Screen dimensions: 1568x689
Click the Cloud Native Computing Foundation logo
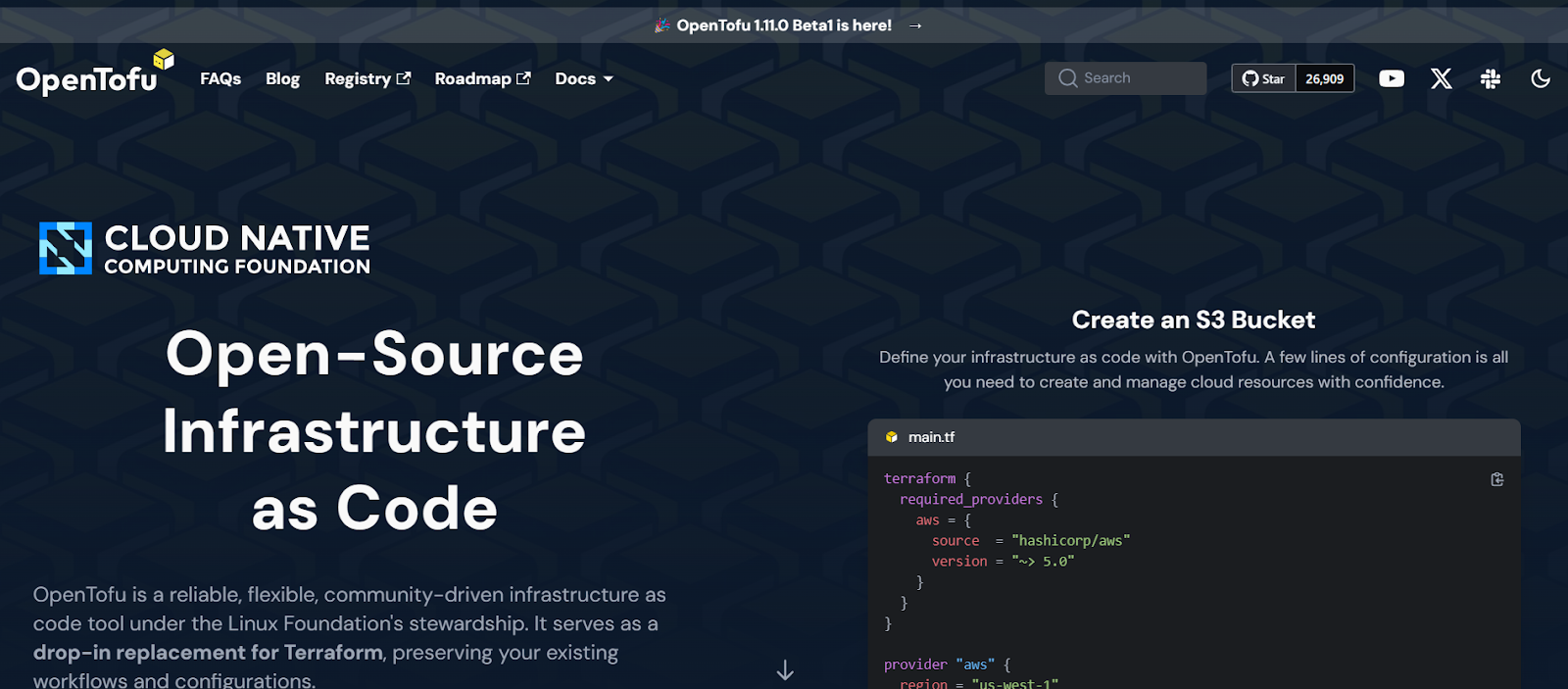click(x=205, y=249)
